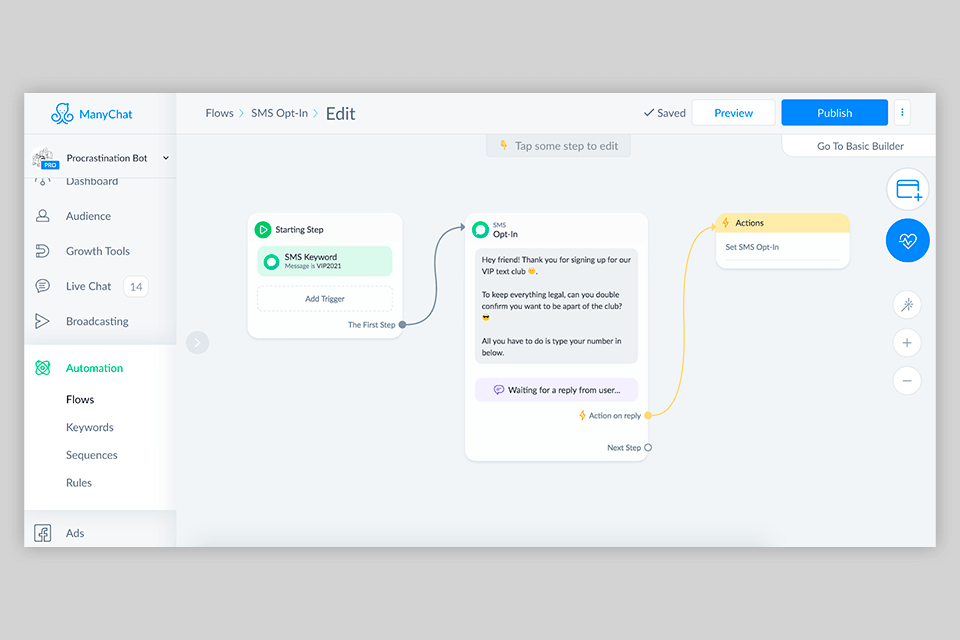Select Automation in the sidebar
Viewport: 960px width, 640px height.
[x=94, y=368]
